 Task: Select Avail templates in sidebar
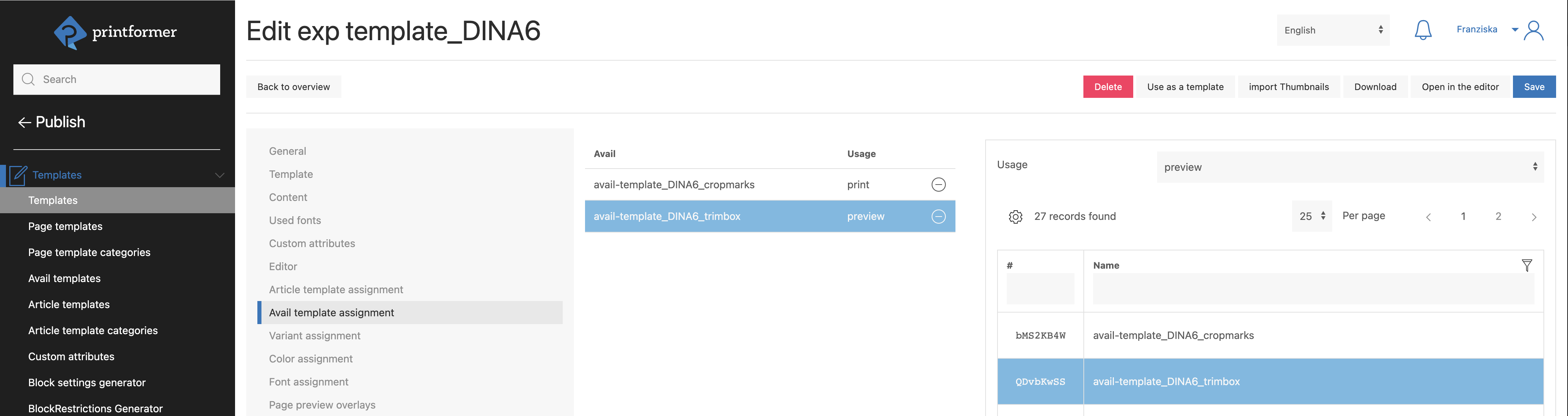click(x=64, y=278)
